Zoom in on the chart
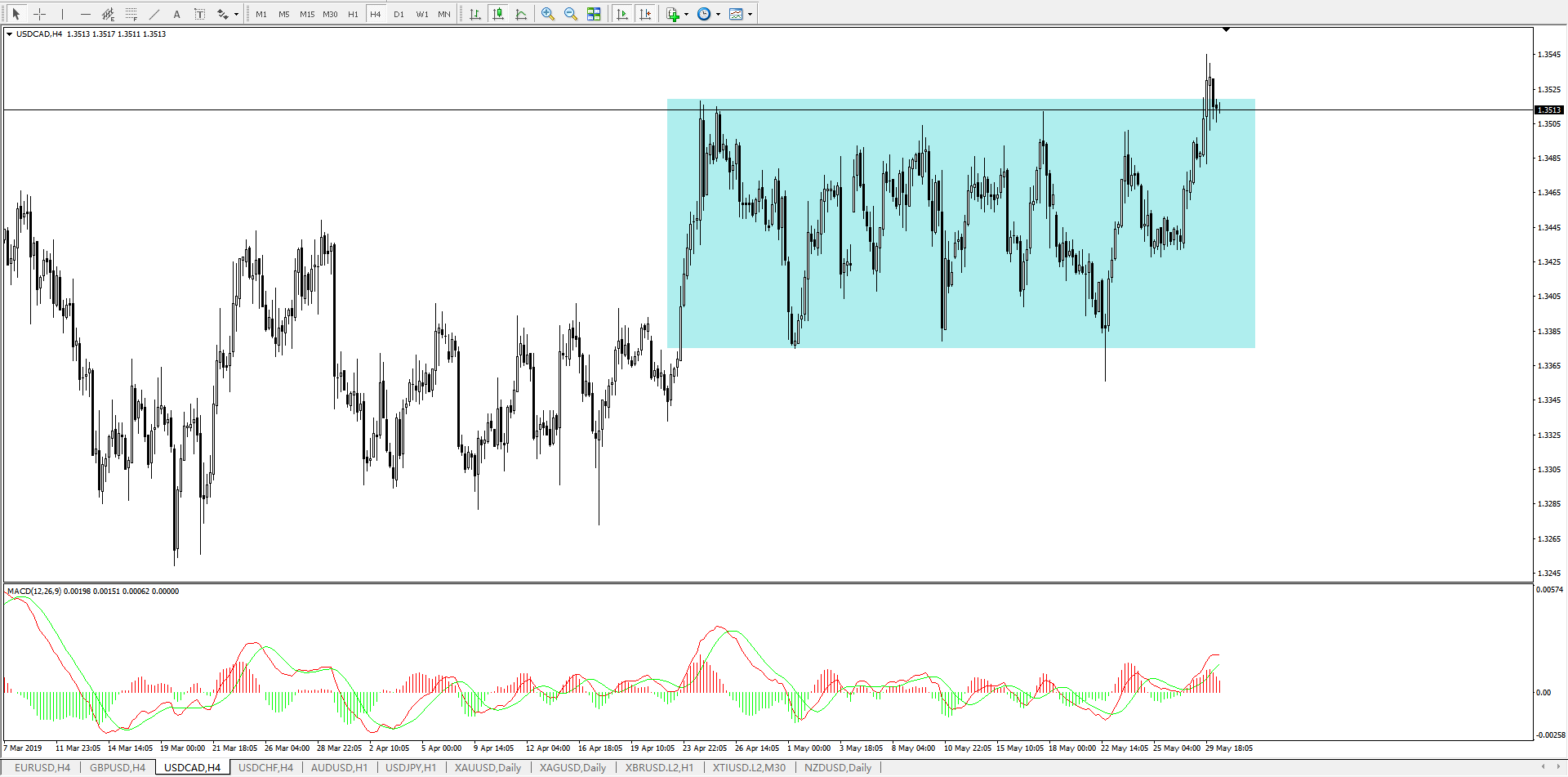 [x=548, y=14]
